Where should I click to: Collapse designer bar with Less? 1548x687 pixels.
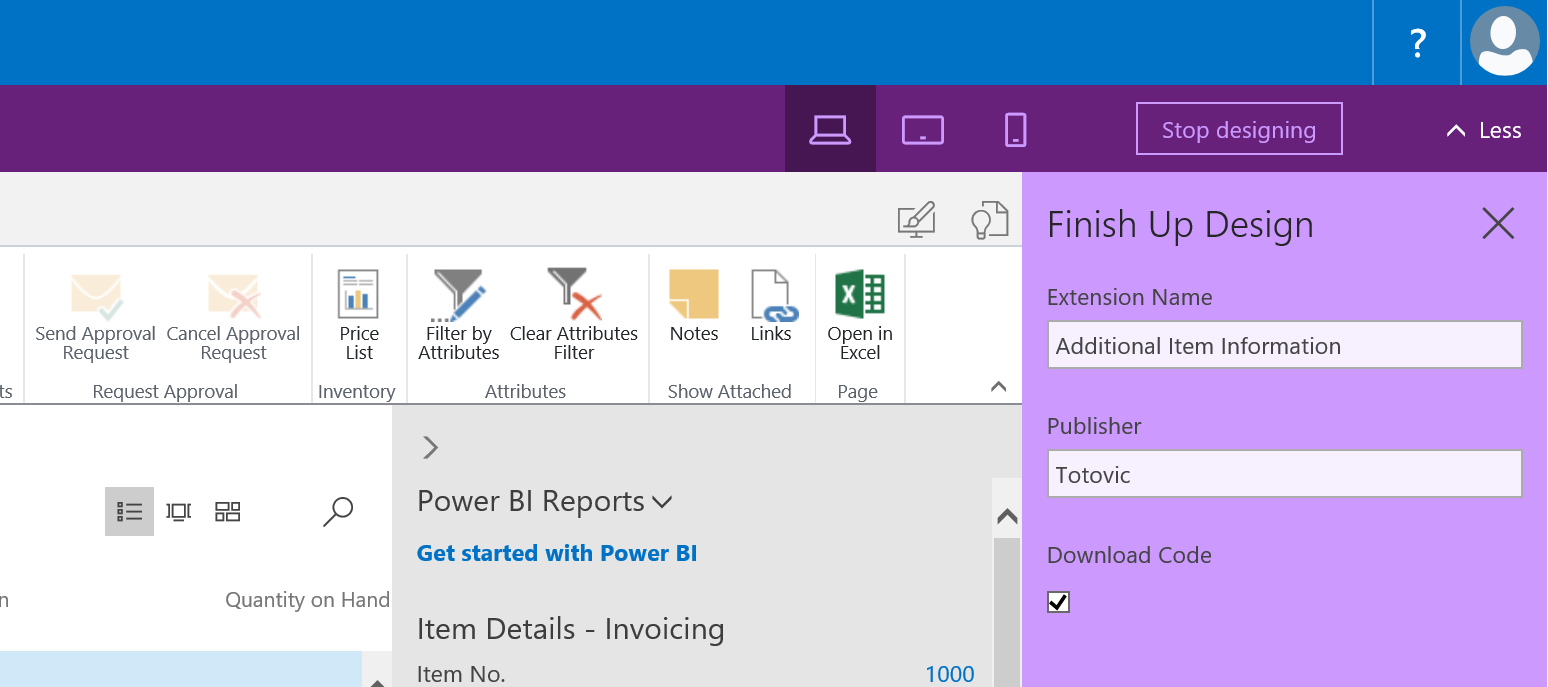[1484, 130]
